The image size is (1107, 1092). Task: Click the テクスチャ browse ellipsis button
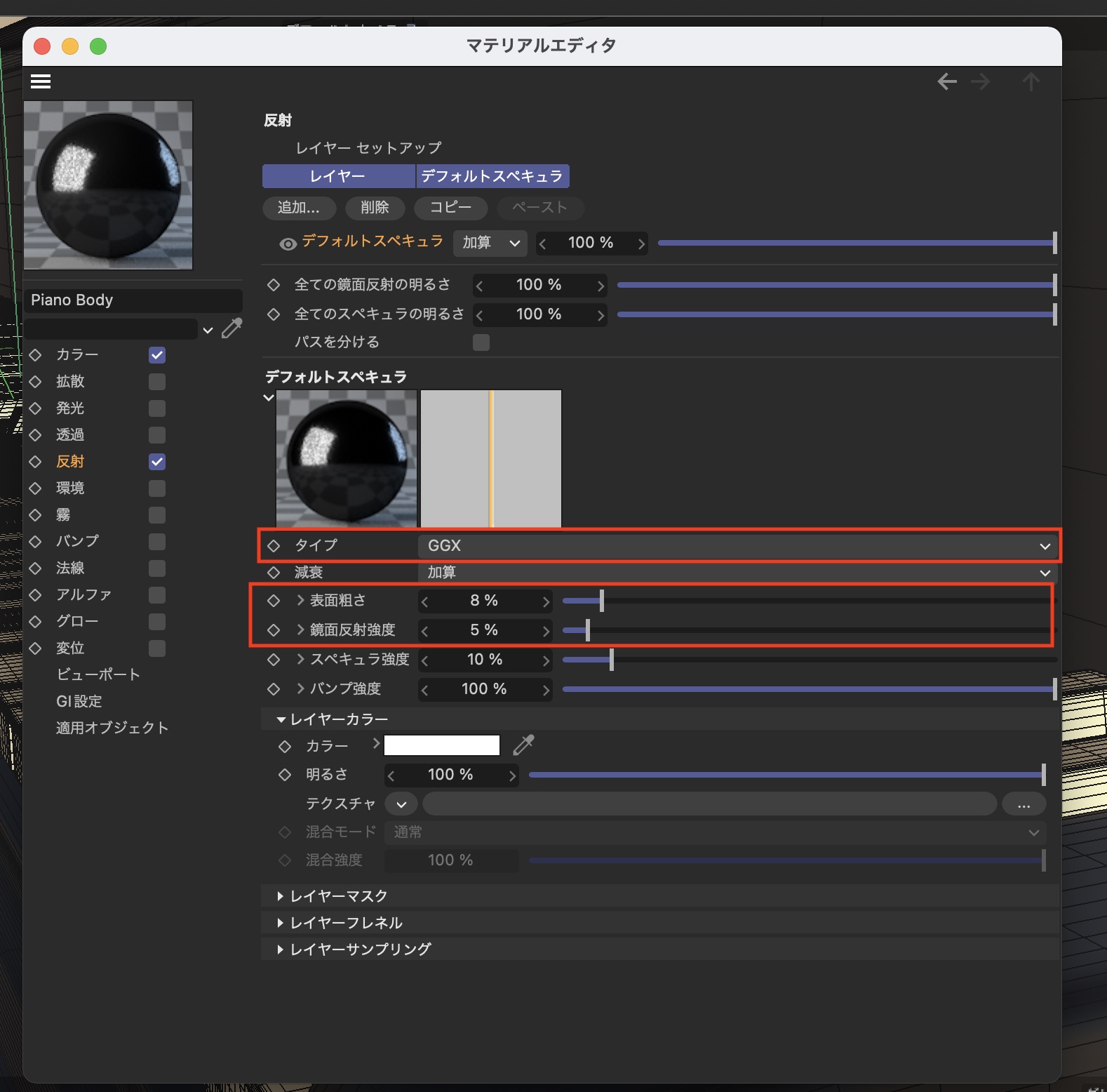coord(1024,804)
